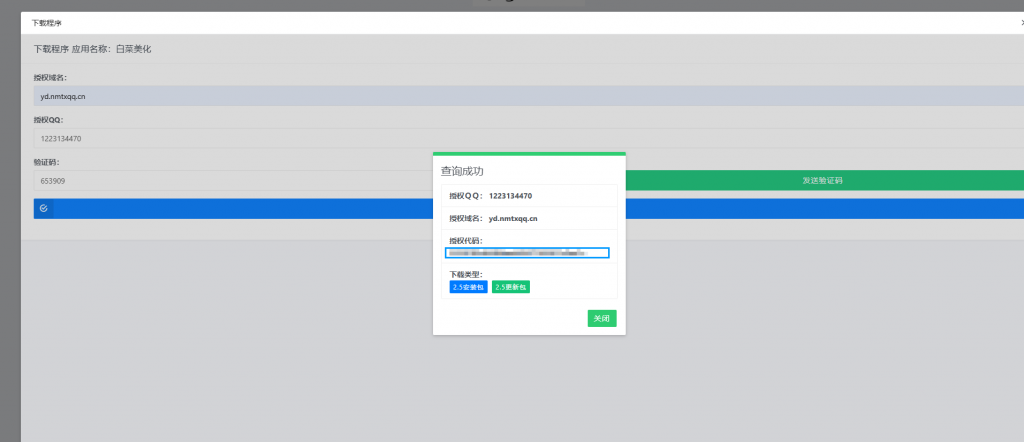Click the 下载类型 label in the dialog
This screenshot has height=442, width=1024.
[466, 273]
